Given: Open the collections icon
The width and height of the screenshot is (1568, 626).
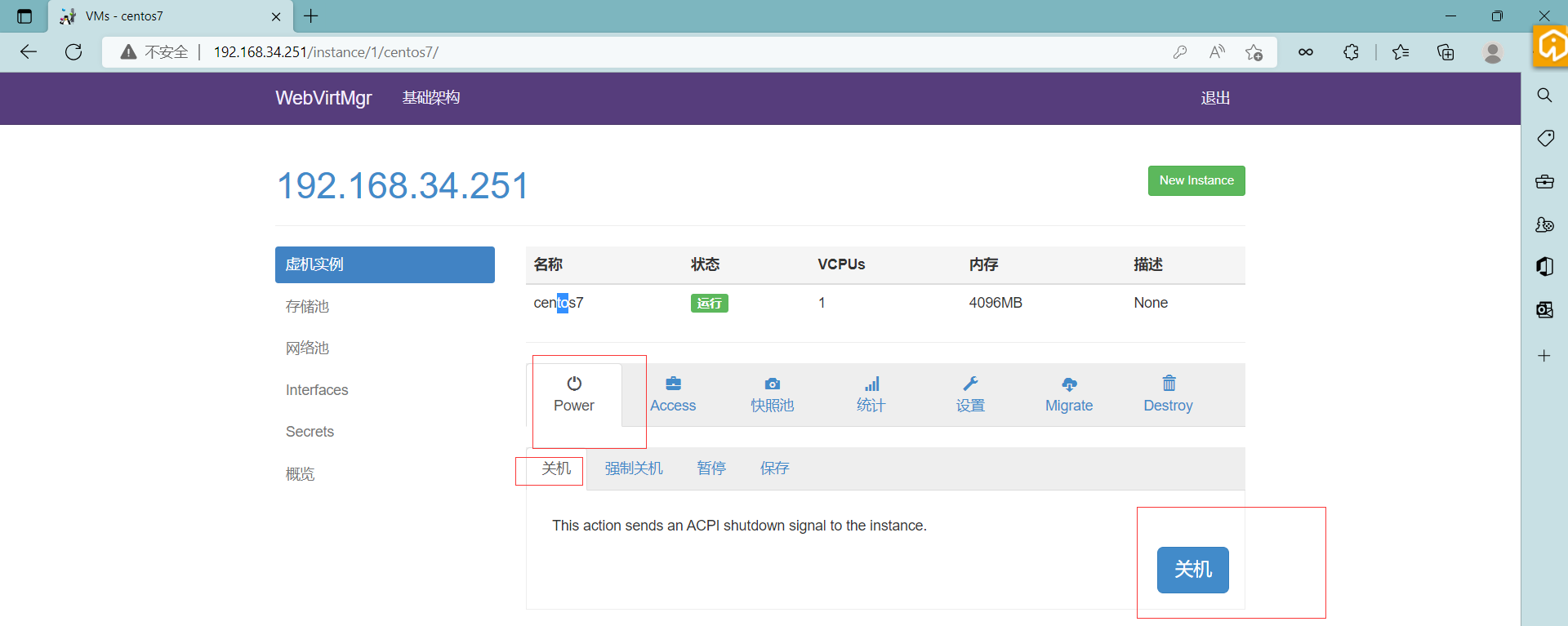Looking at the screenshot, I should [x=1445, y=52].
